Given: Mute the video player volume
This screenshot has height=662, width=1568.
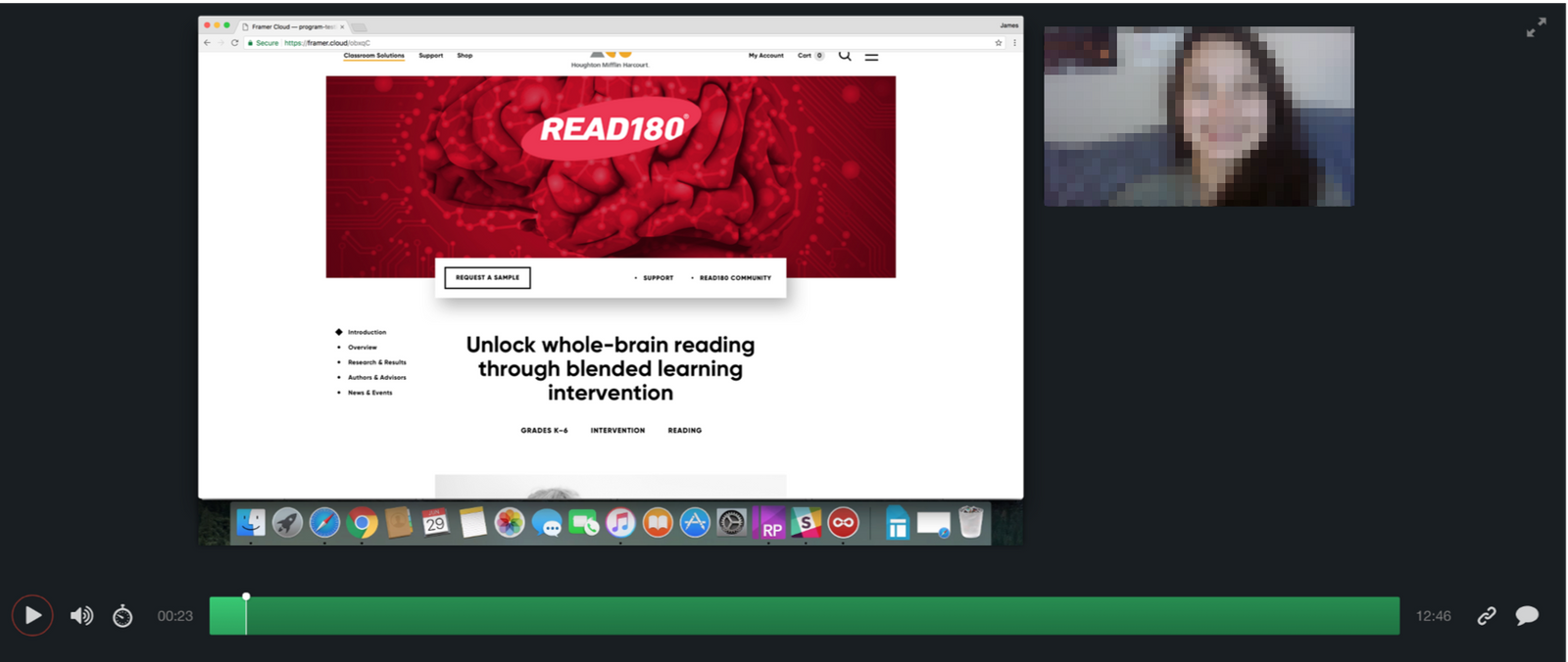Looking at the screenshot, I should point(81,616).
